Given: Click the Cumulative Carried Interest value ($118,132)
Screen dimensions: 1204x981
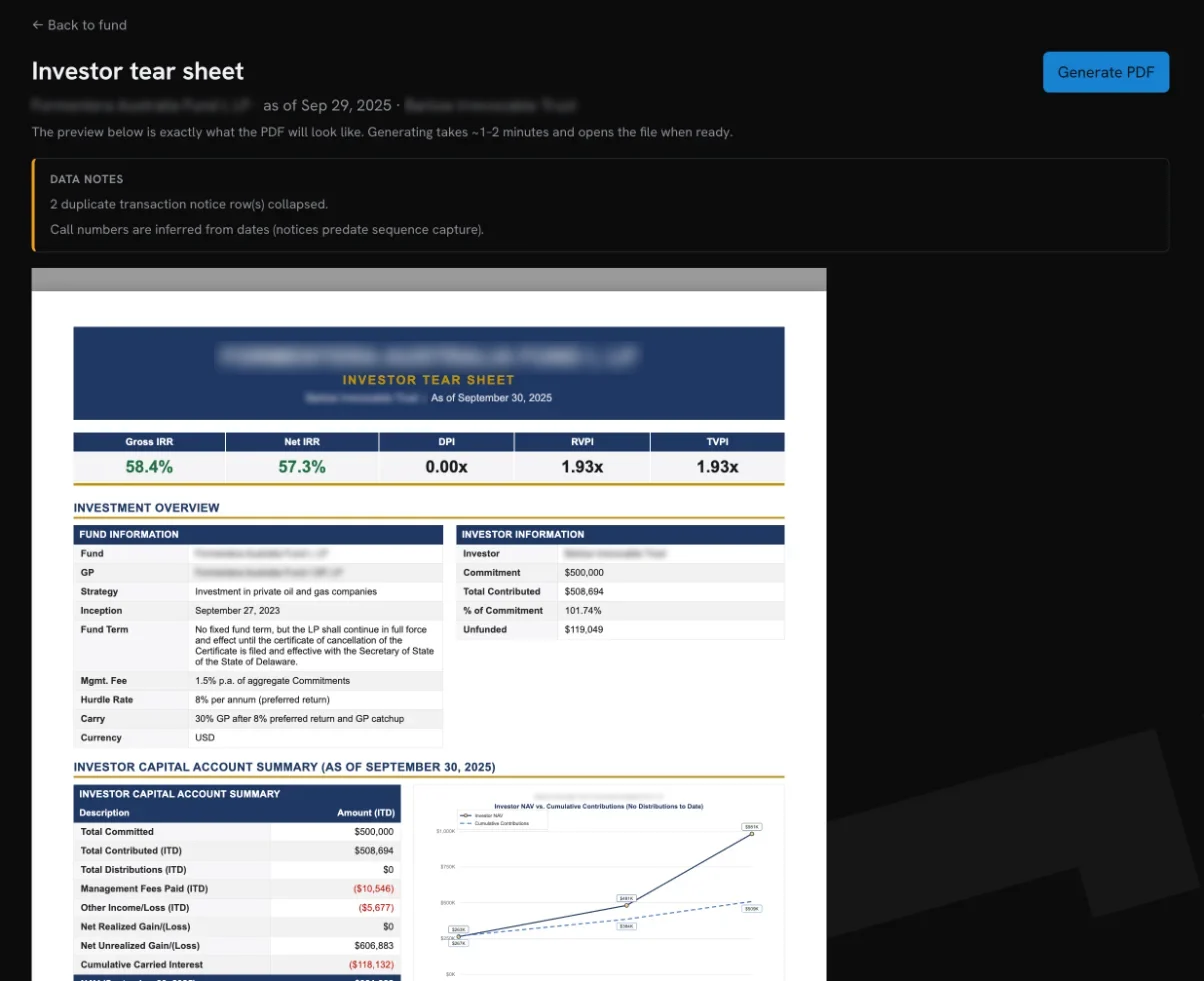Looking at the screenshot, I should click(371, 965).
